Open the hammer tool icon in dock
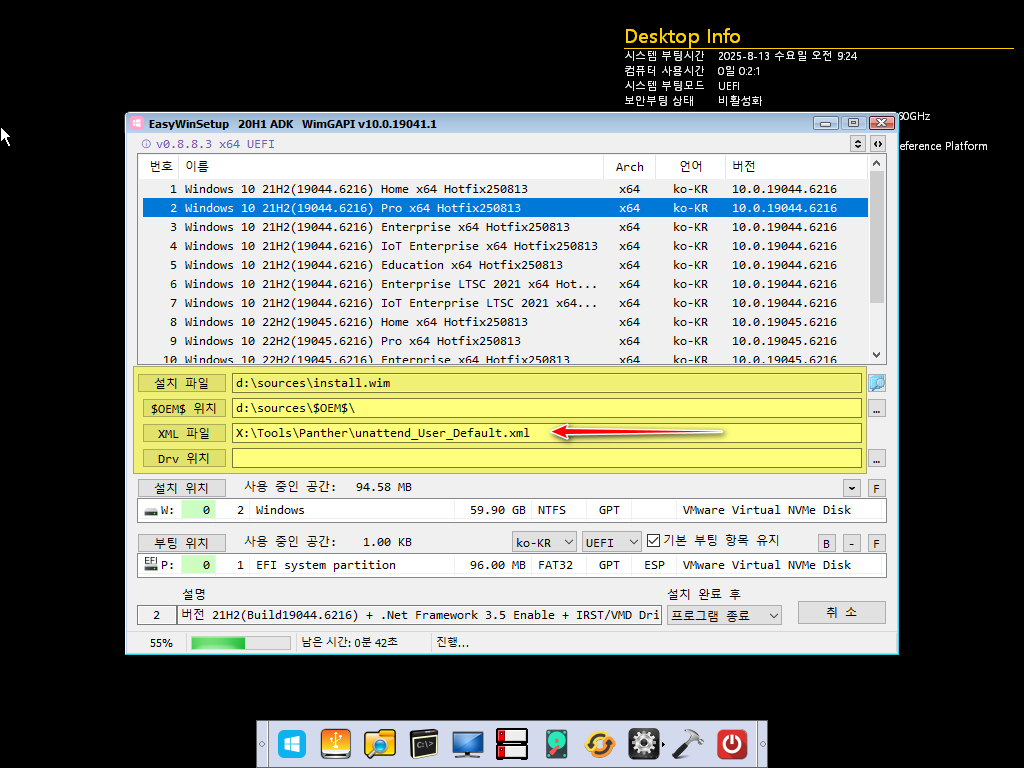Image resolution: width=1024 pixels, height=768 pixels. [688, 744]
